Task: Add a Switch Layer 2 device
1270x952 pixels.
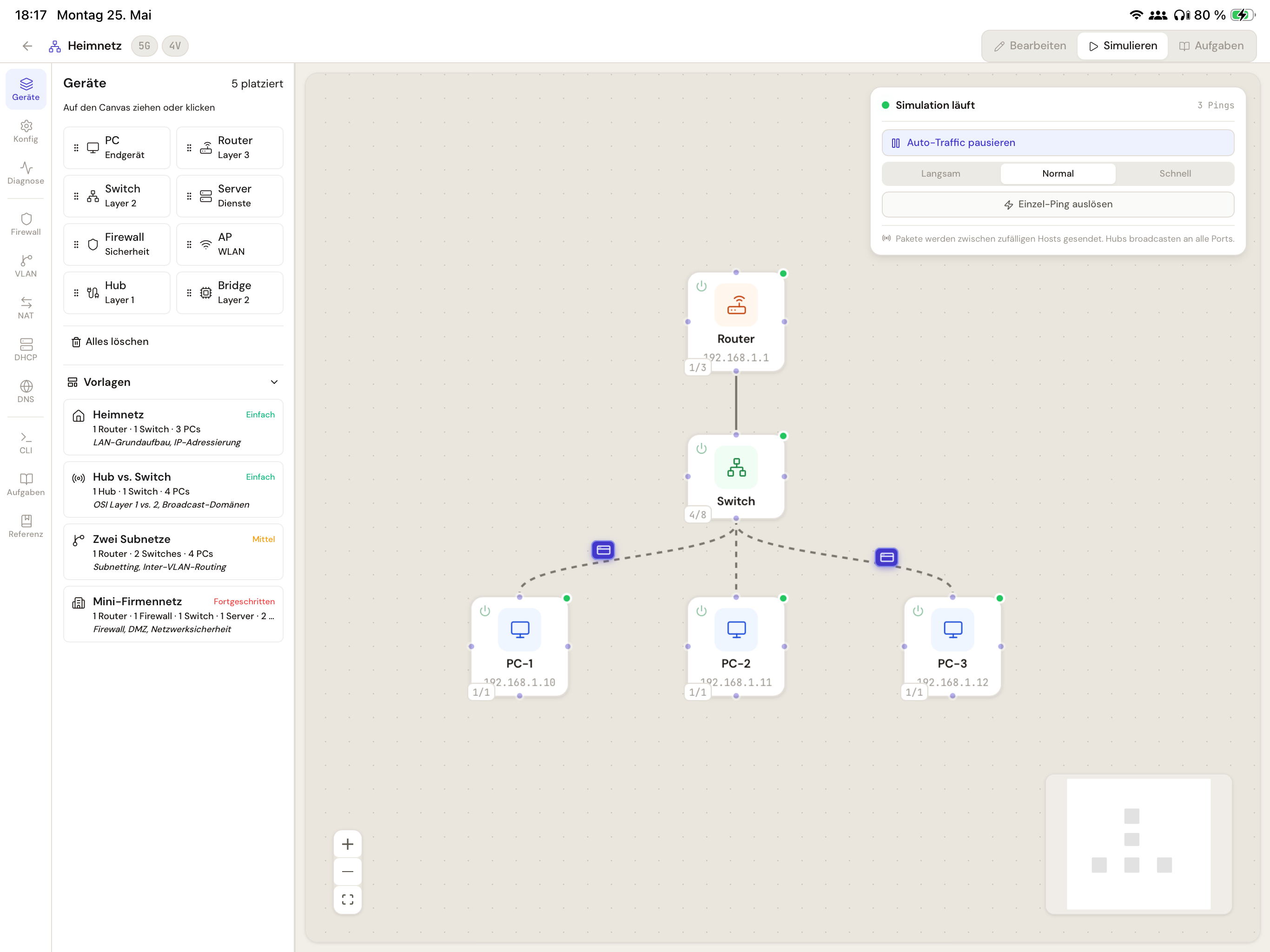Action: coord(117,196)
